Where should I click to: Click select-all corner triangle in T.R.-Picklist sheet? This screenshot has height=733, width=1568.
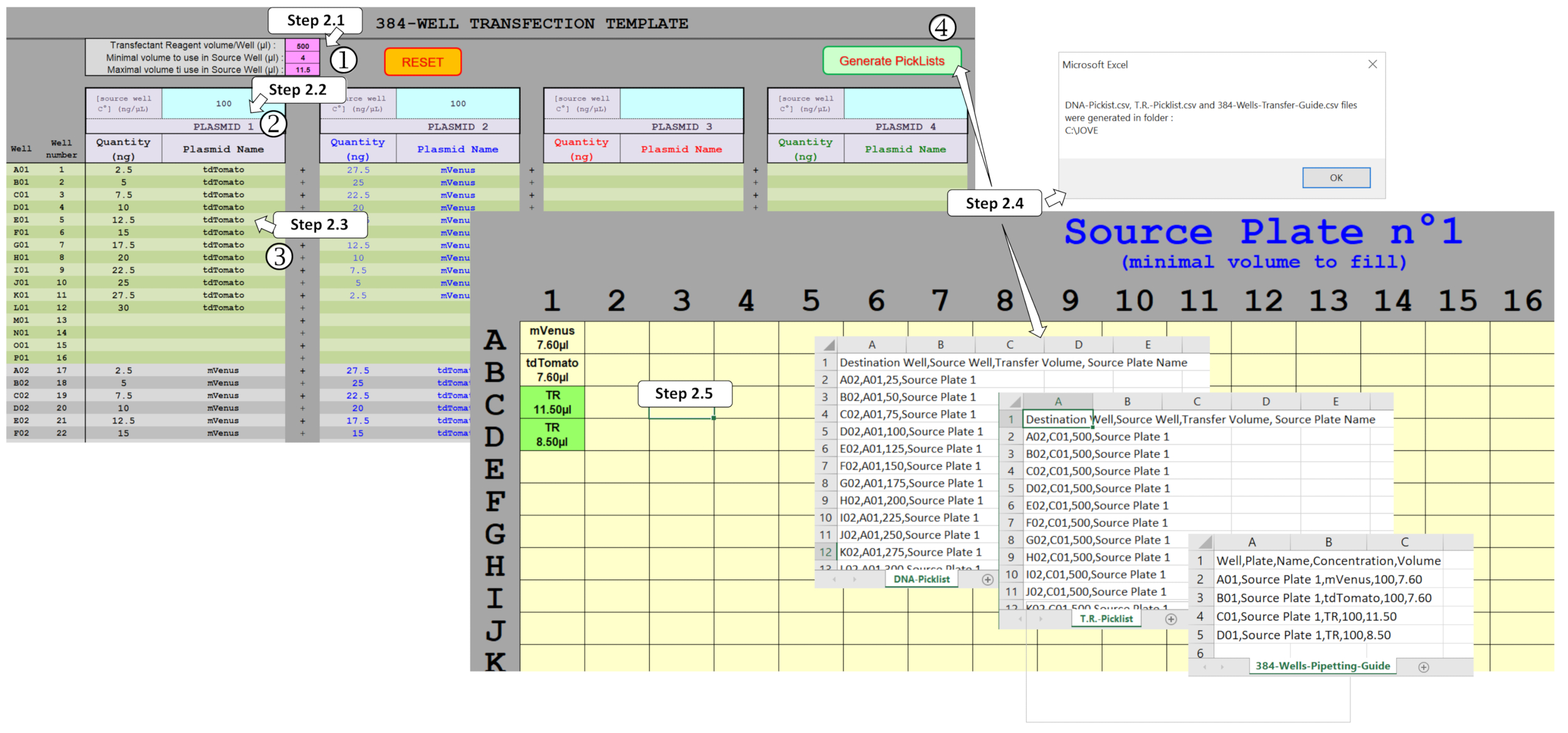pyautogui.click(x=1014, y=402)
